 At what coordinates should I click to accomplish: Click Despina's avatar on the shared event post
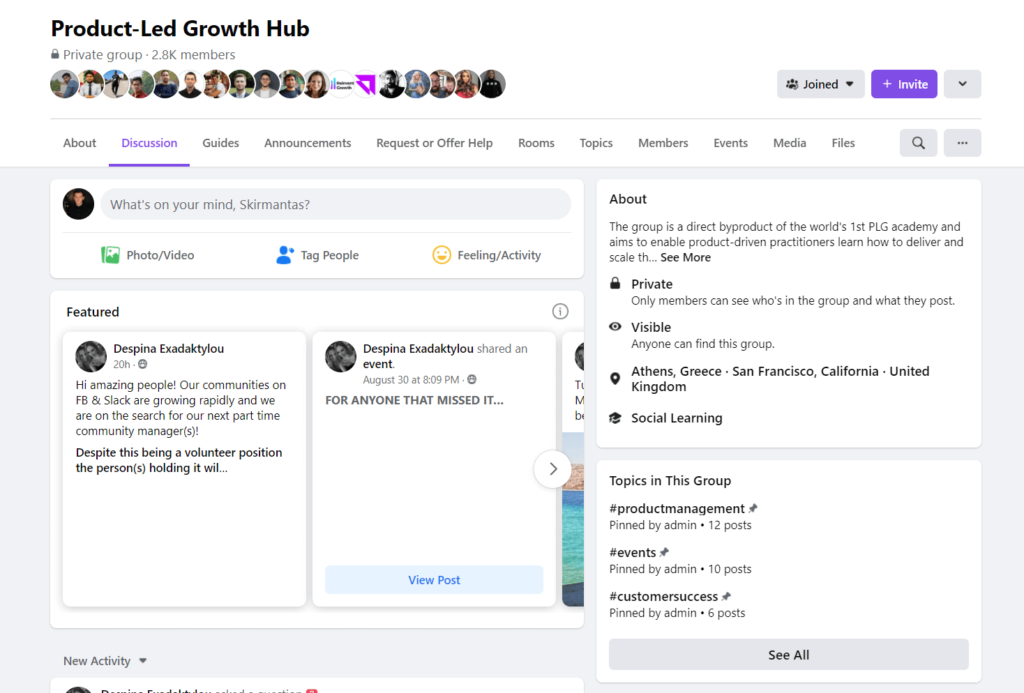point(341,356)
